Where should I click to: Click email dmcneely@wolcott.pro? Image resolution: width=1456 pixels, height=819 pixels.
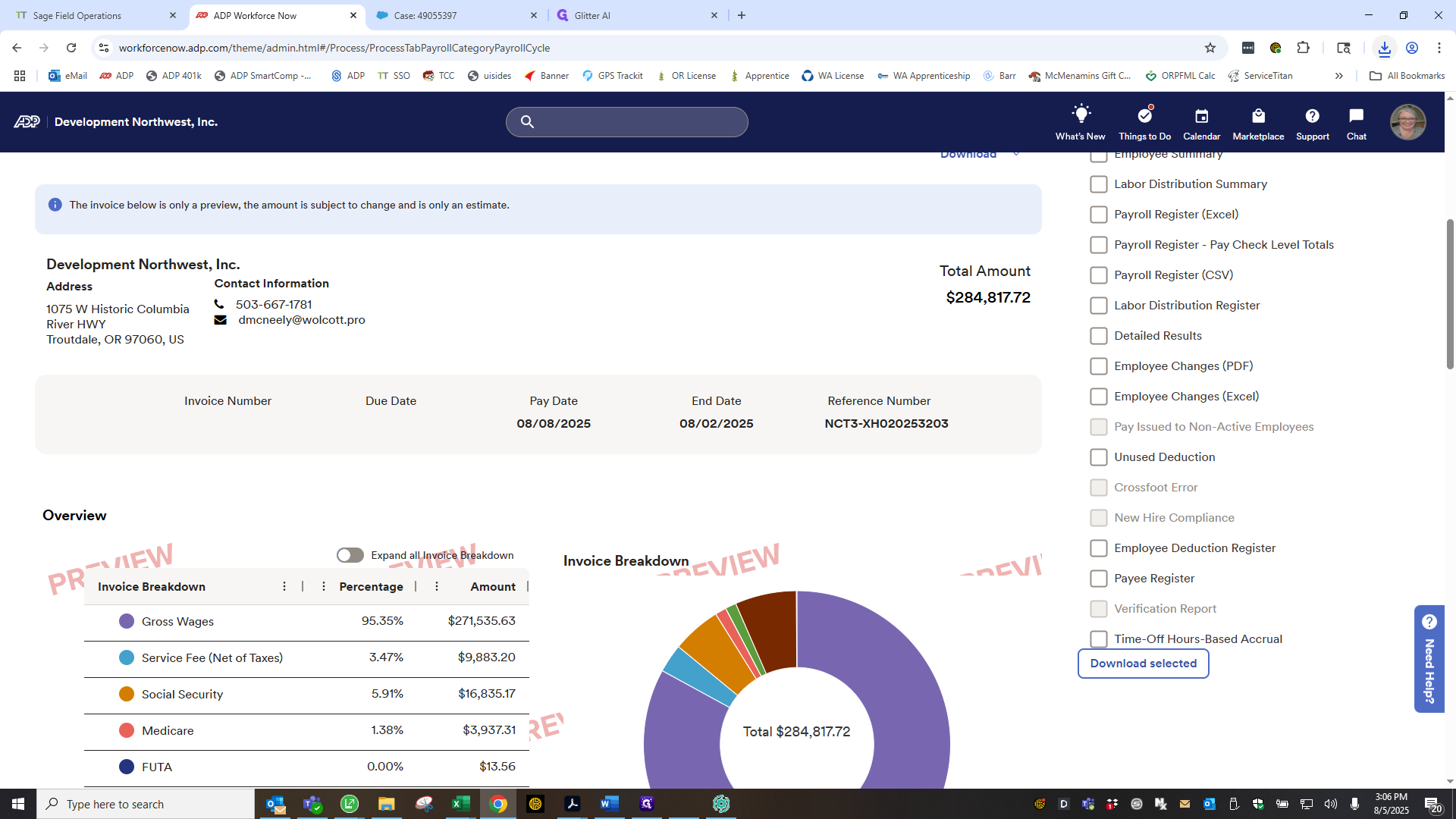[302, 320]
